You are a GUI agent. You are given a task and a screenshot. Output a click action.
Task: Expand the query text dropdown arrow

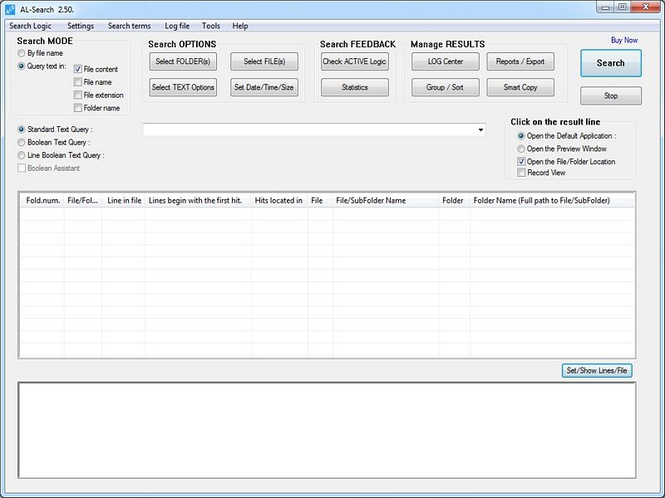tap(481, 130)
